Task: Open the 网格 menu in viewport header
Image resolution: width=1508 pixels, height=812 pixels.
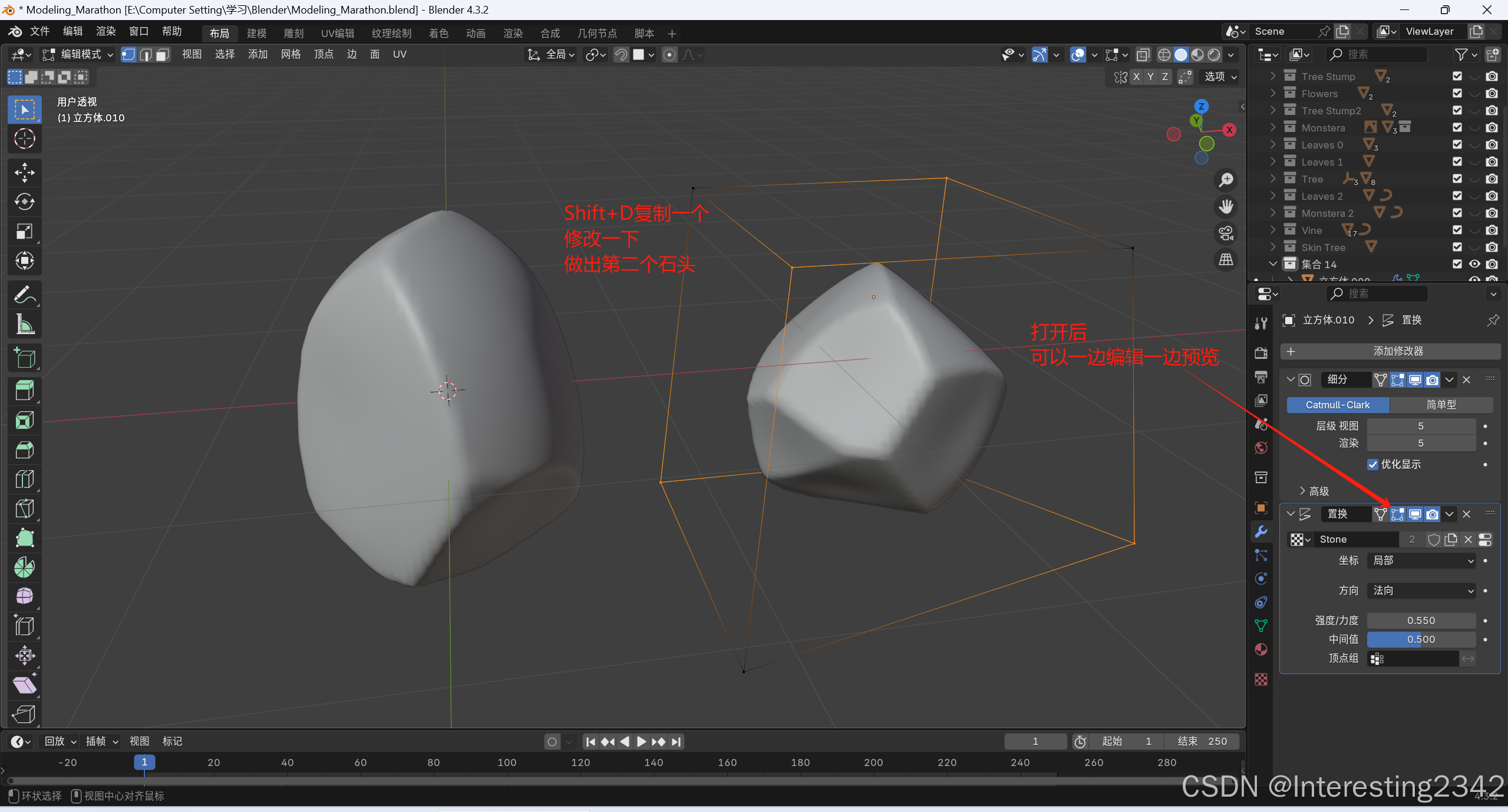Action: [x=291, y=55]
